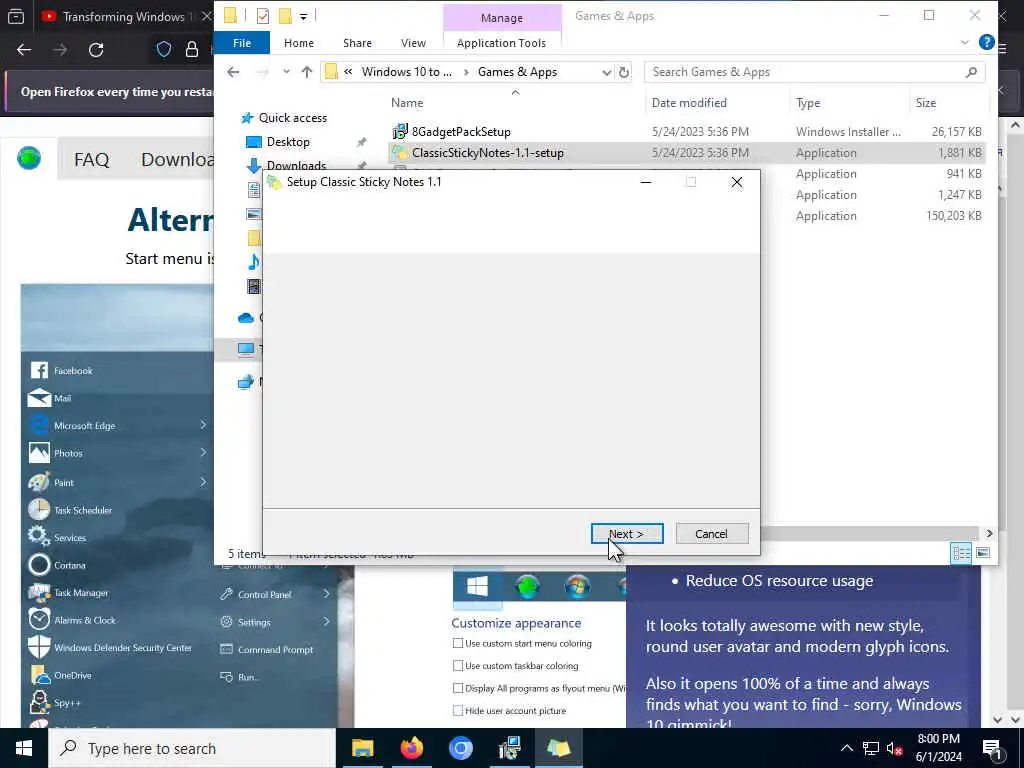Check Display All programs as flyout menu

pyautogui.click(x=458, y=688)
